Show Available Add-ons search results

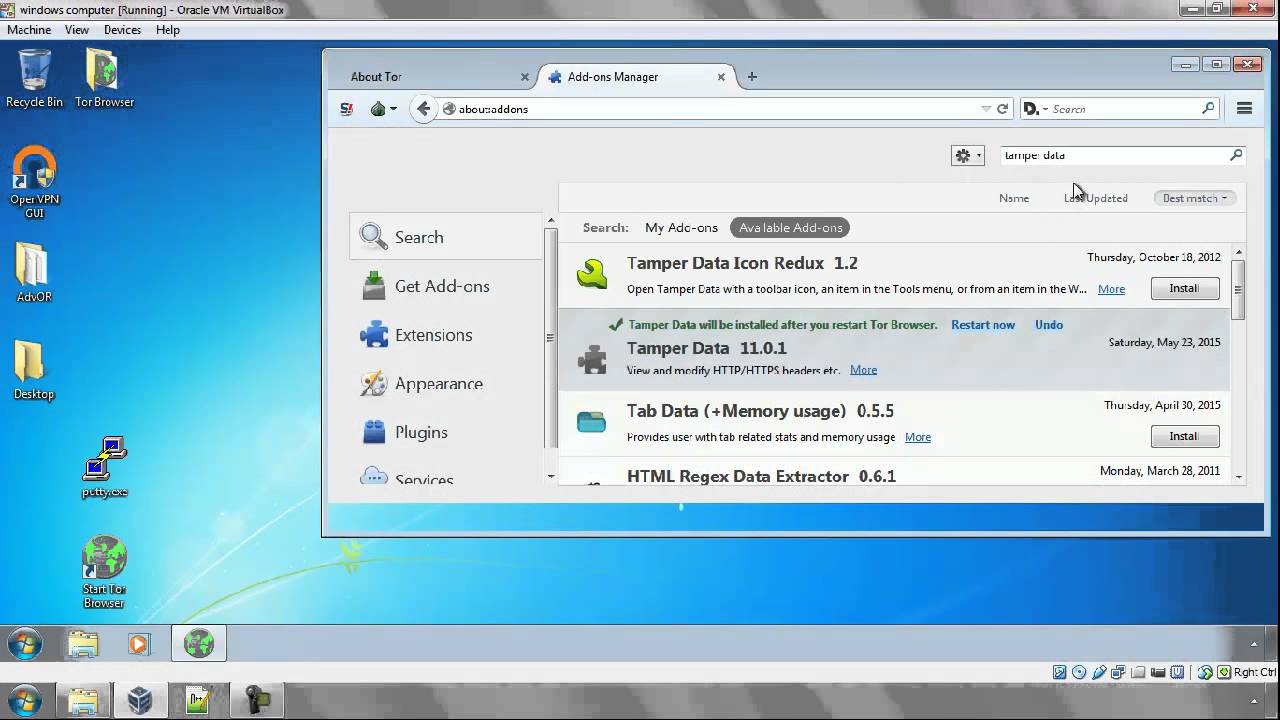pyautogui.click(x=790, y=228)
